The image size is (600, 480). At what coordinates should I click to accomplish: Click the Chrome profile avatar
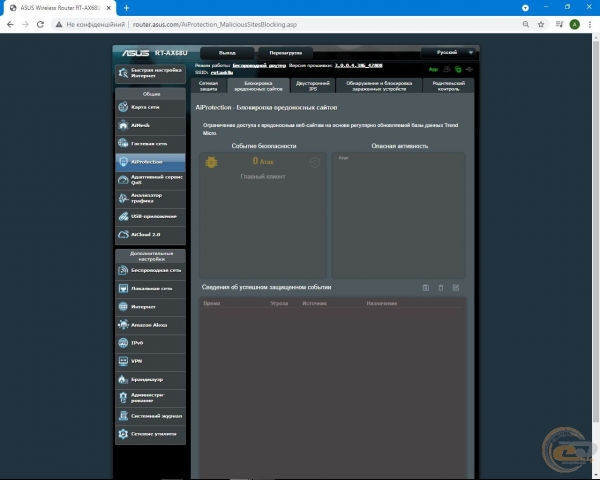pyautogui.click(x=574, y=24)
